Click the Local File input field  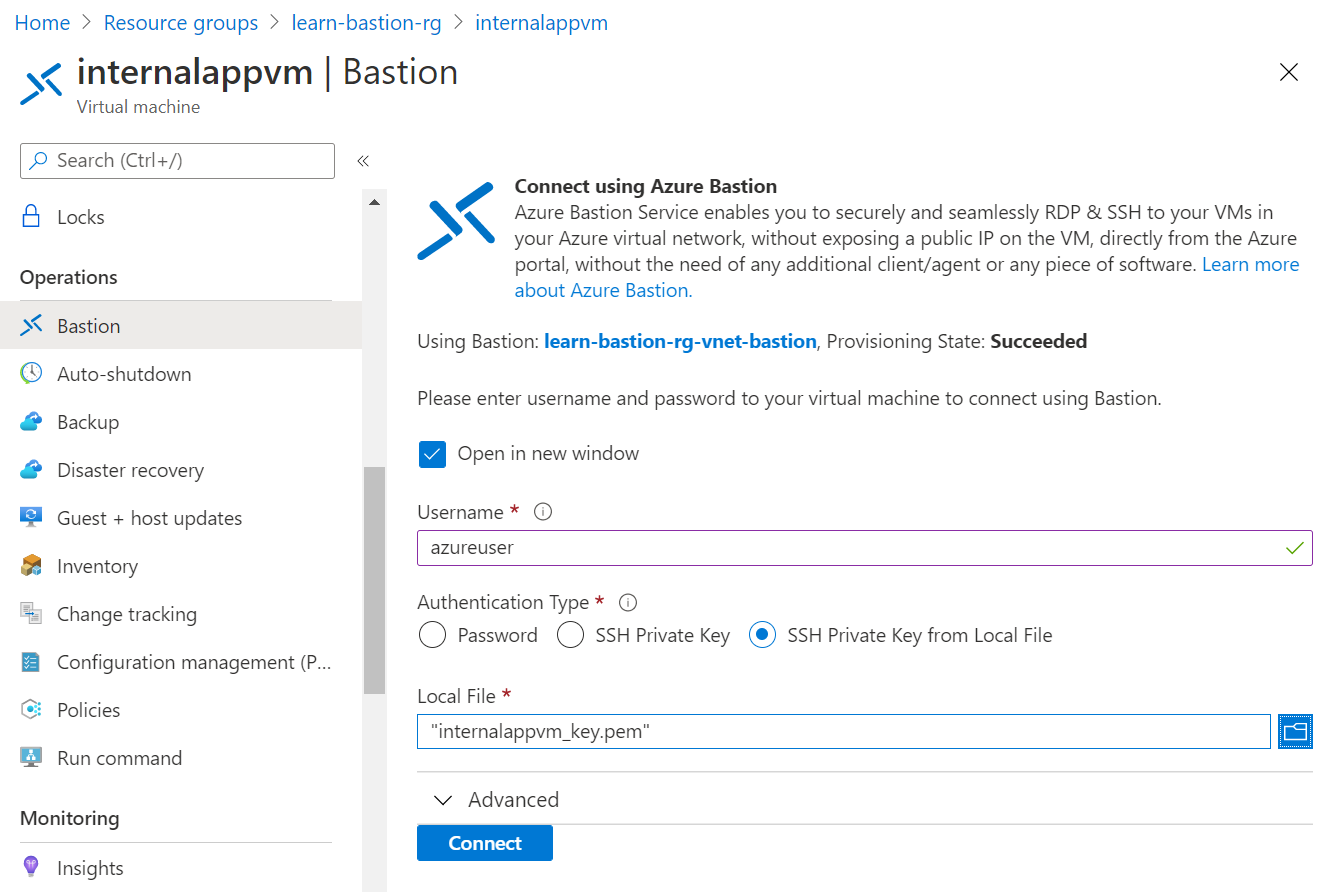(x=844, y=731)
